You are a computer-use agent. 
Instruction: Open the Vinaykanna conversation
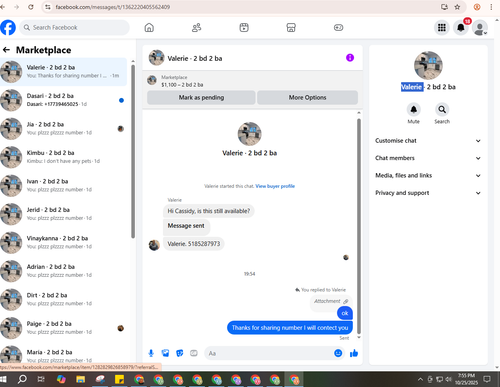point(63,242)
